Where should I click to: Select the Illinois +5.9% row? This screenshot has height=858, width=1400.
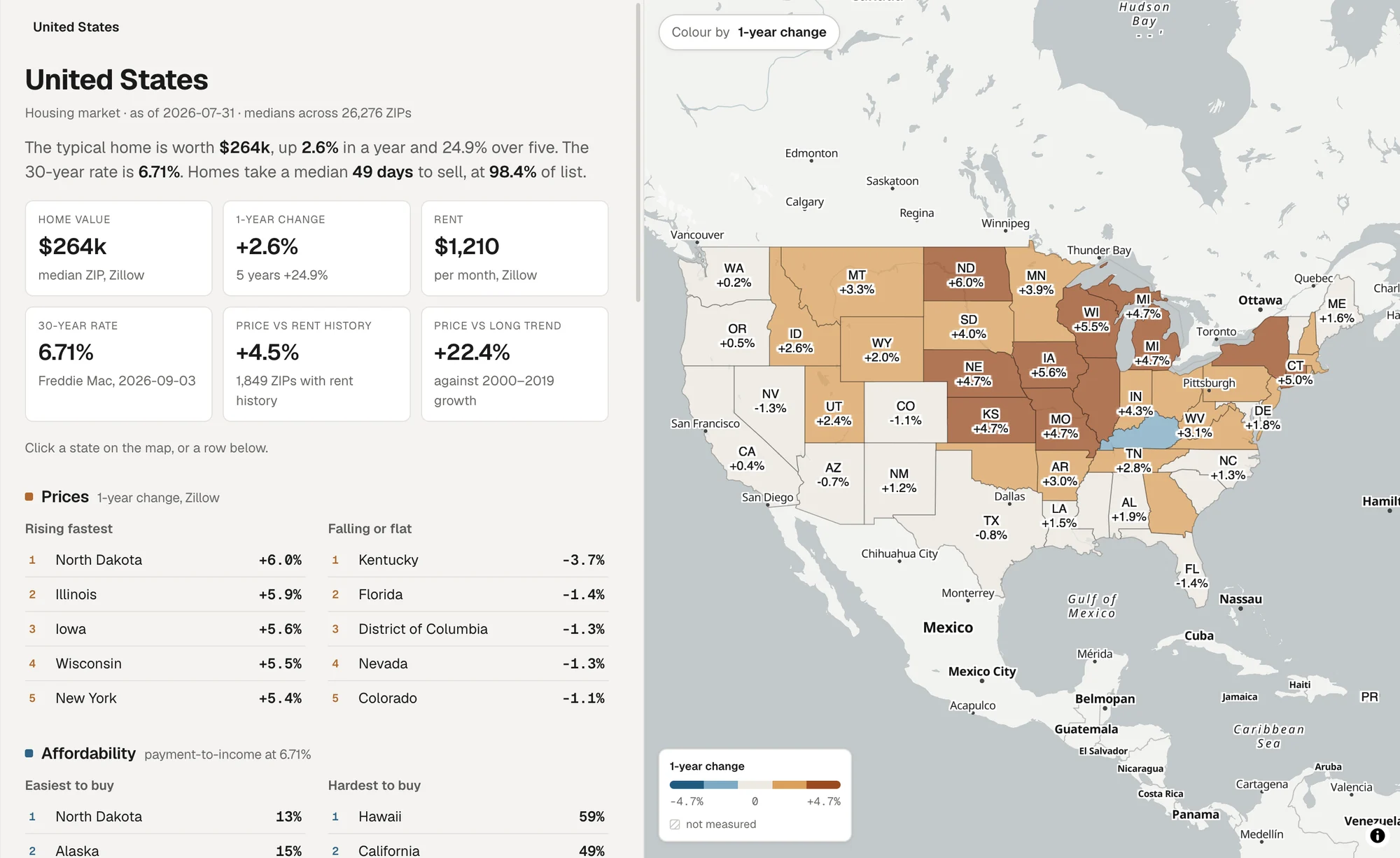[x=165, y=594]
